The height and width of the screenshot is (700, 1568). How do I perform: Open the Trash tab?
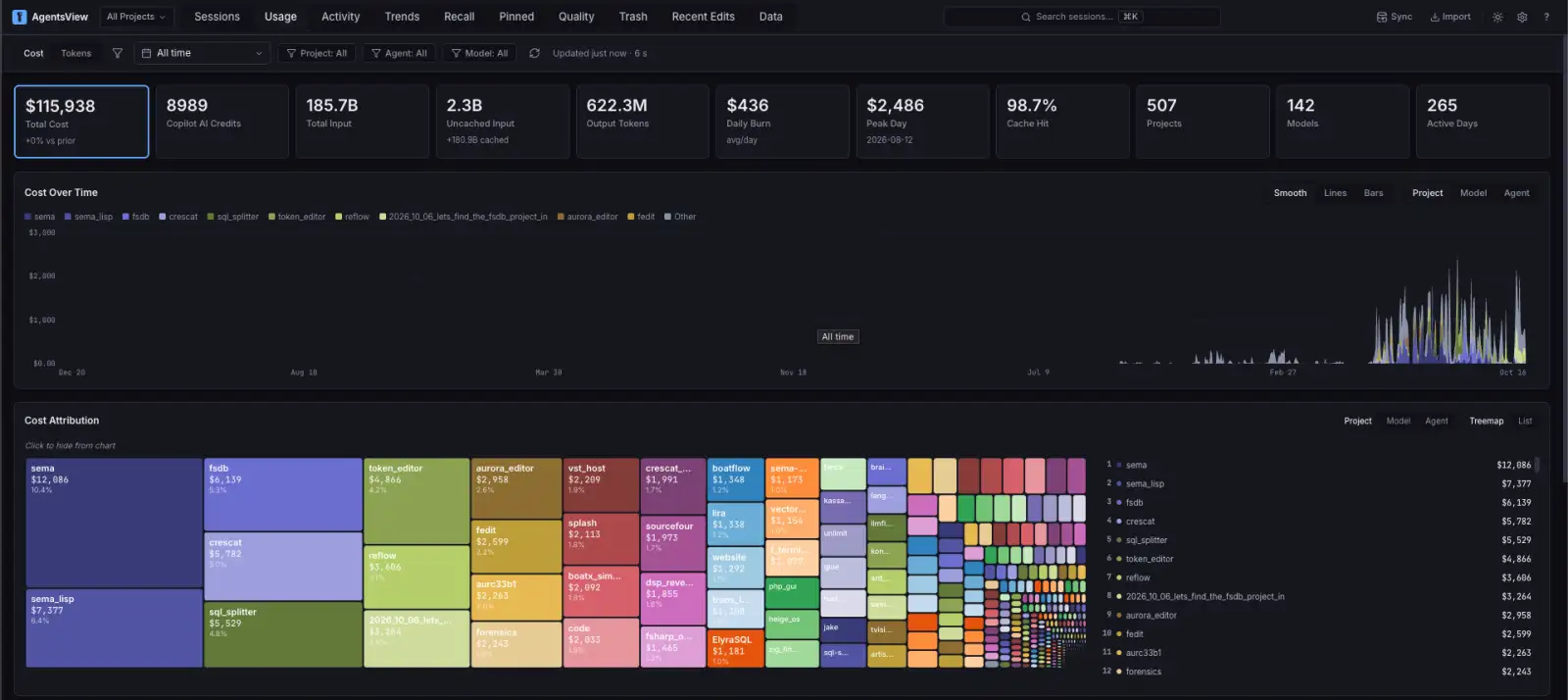(x=633, y=17)
